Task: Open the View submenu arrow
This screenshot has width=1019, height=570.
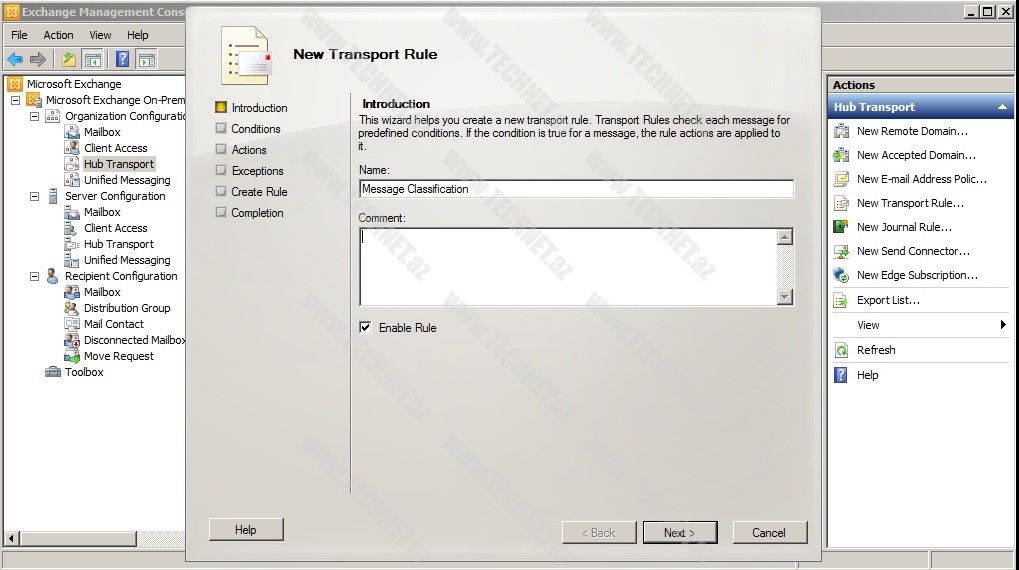Action: click(1003, 325)
